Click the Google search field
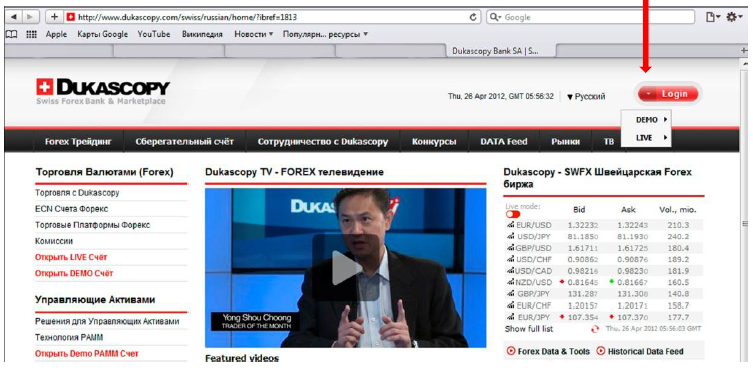The width and height of the screenshot is (753, 379). (x=591, y=17)
